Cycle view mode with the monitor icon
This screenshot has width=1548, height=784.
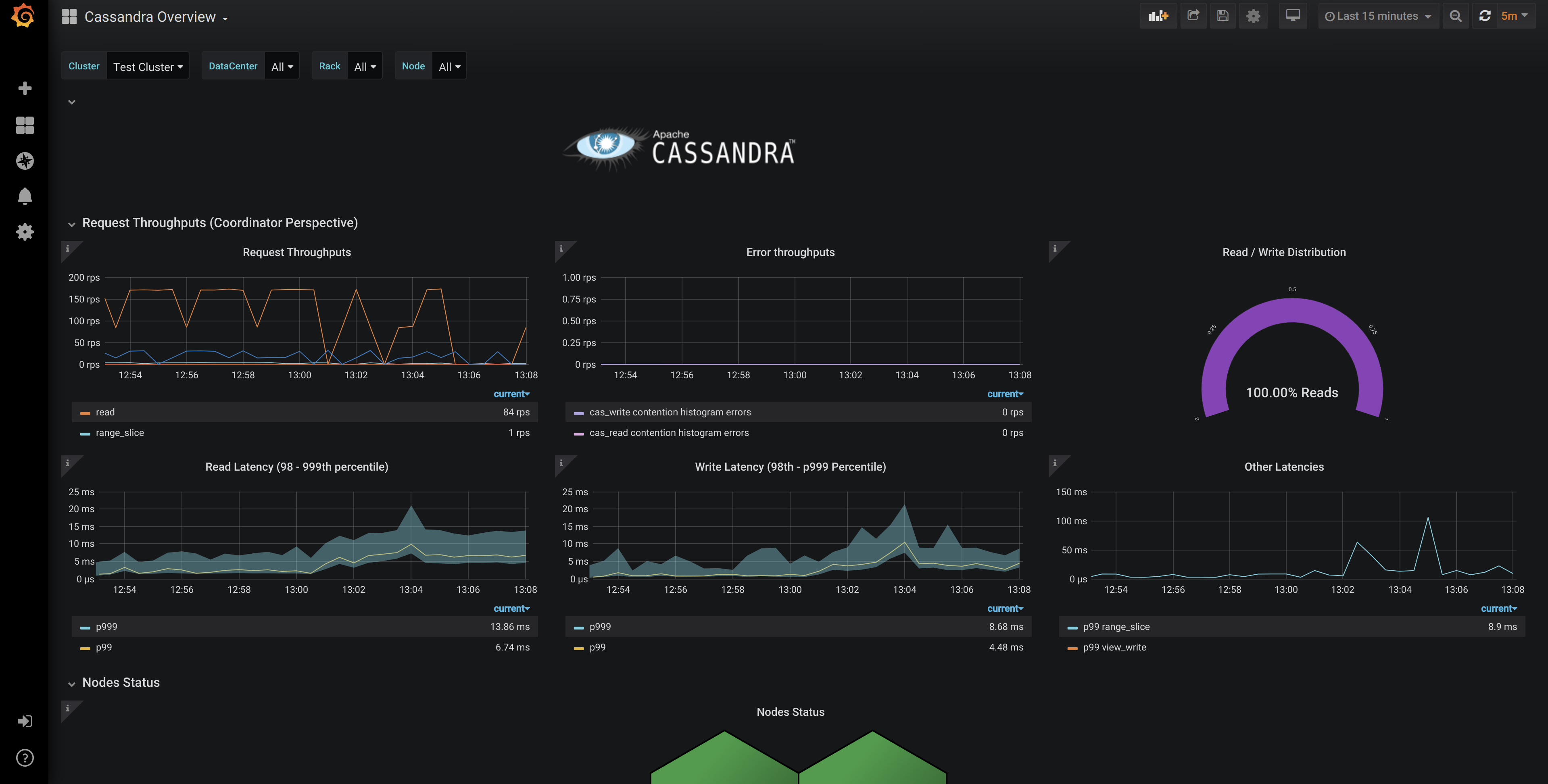click(x=1293, y=16)
